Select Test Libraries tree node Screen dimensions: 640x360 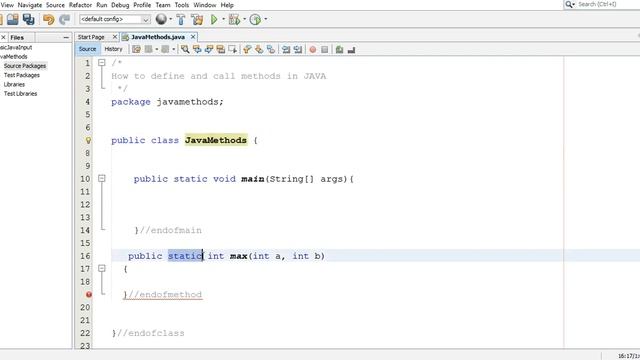[20, 94]
